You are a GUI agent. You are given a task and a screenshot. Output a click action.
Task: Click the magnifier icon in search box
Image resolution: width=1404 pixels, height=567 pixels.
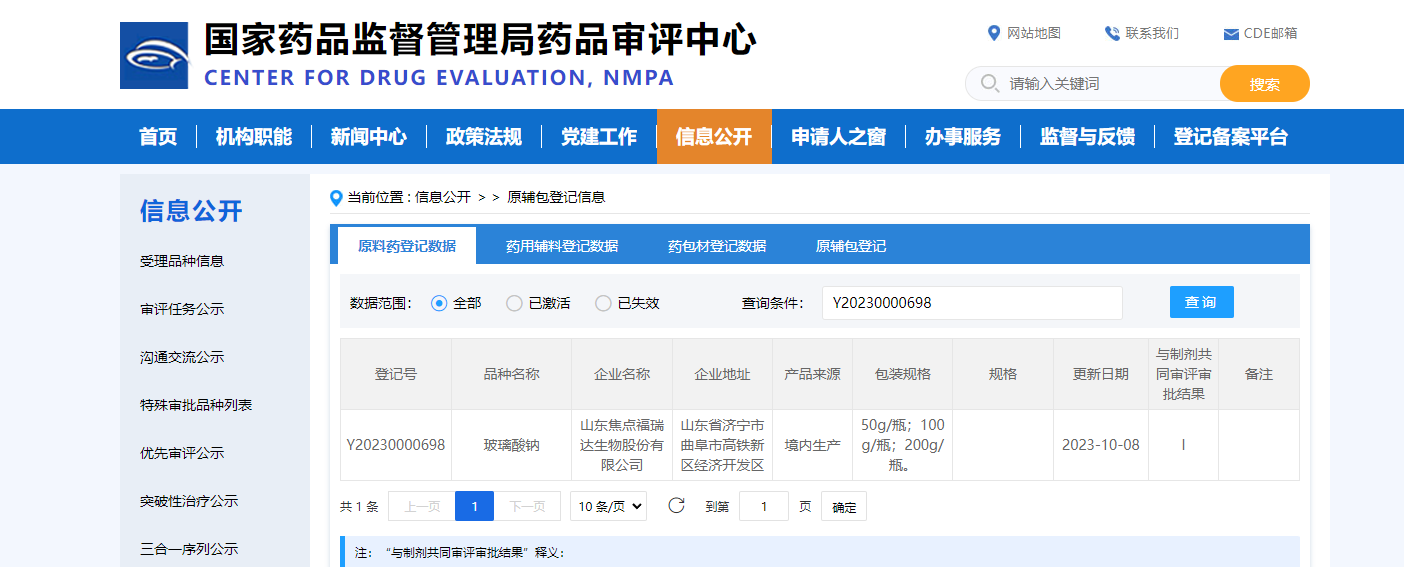click(990, 83)
